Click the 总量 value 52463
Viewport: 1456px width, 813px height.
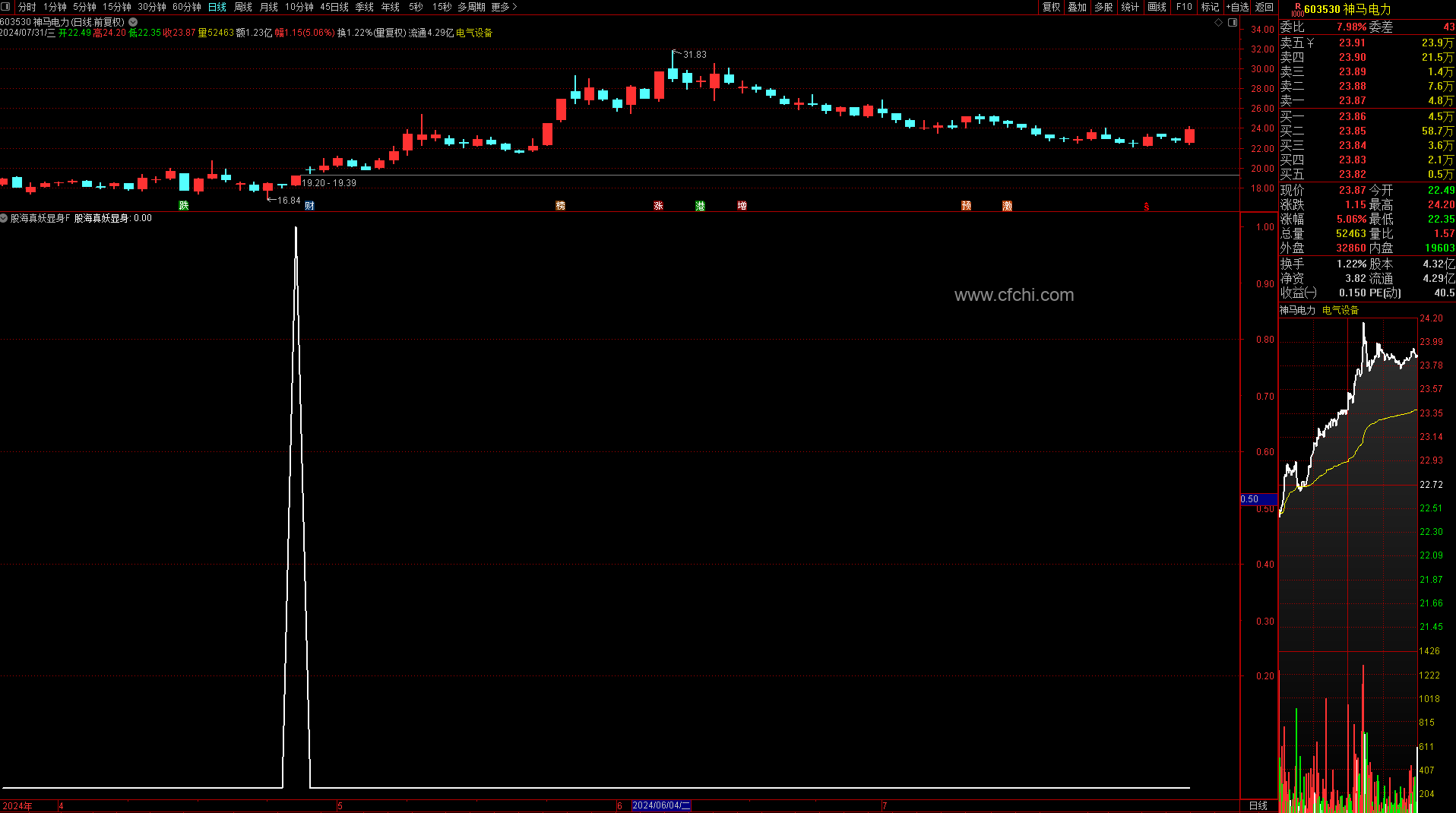[1351, 233]
